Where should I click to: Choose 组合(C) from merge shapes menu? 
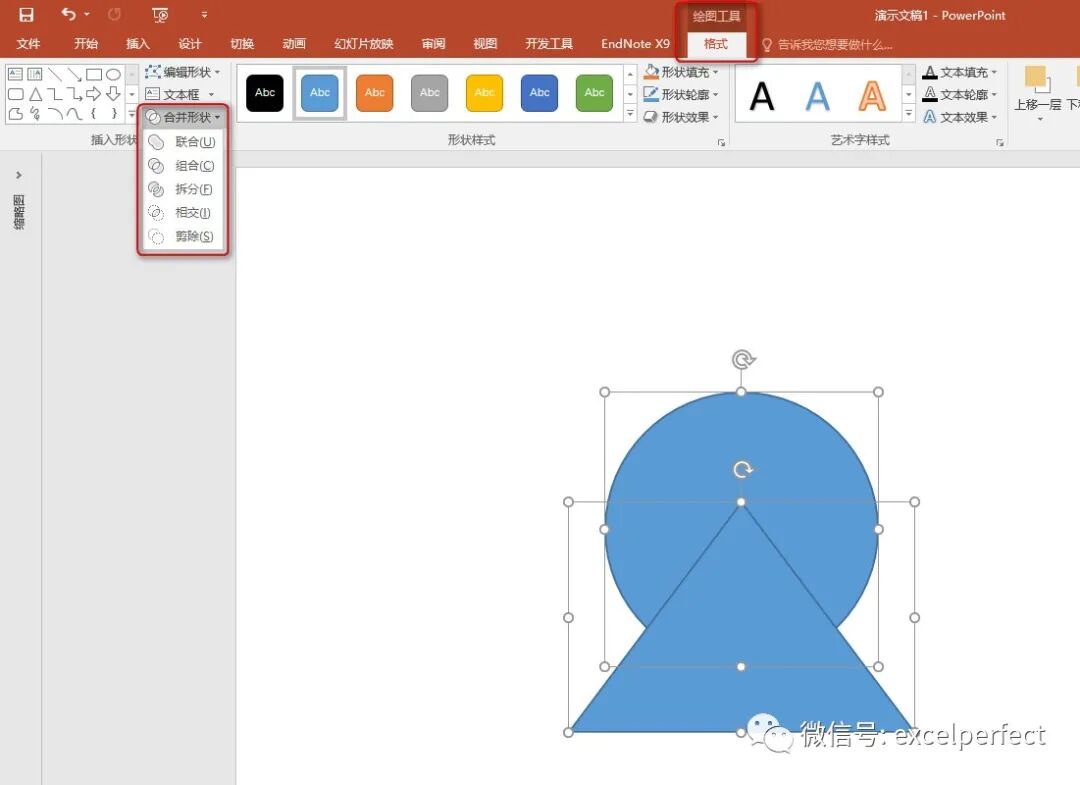(182, 166)
